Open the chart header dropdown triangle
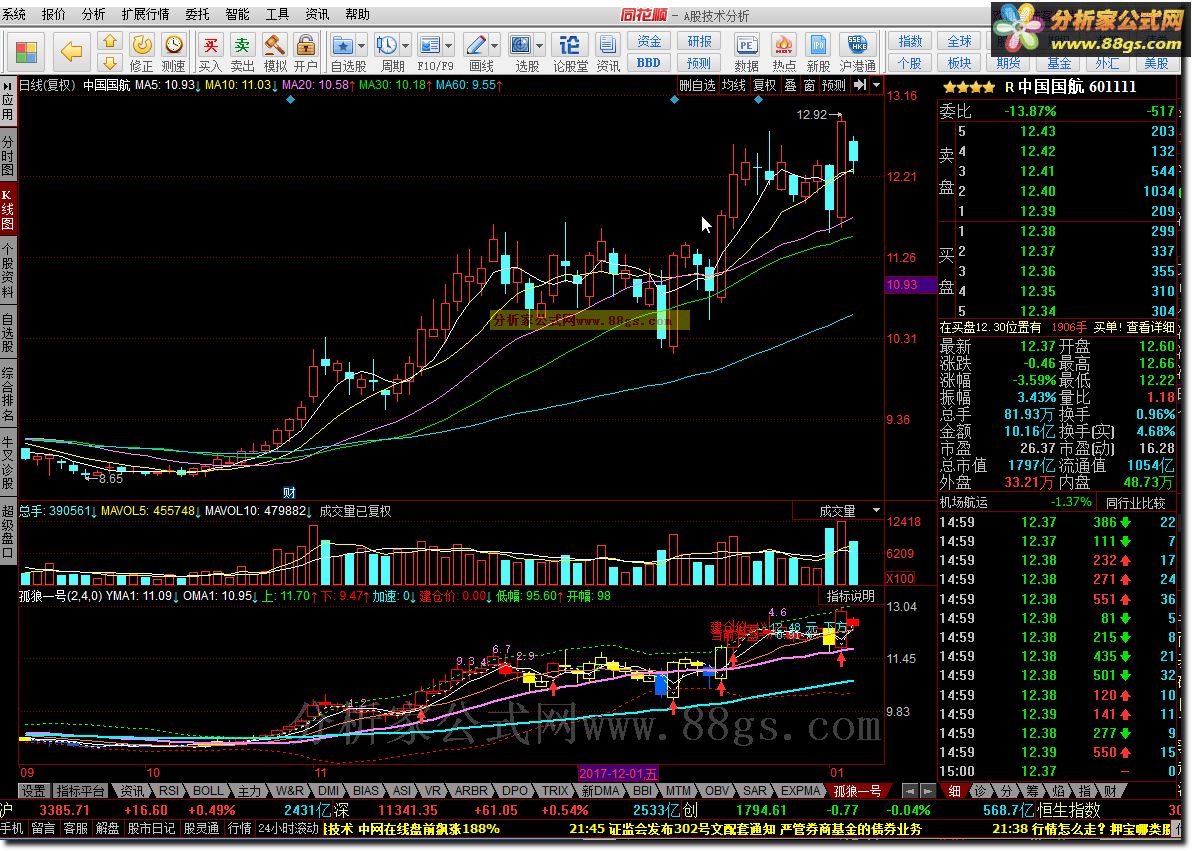This screenshot has width=1193, height=851. [876, 85]
